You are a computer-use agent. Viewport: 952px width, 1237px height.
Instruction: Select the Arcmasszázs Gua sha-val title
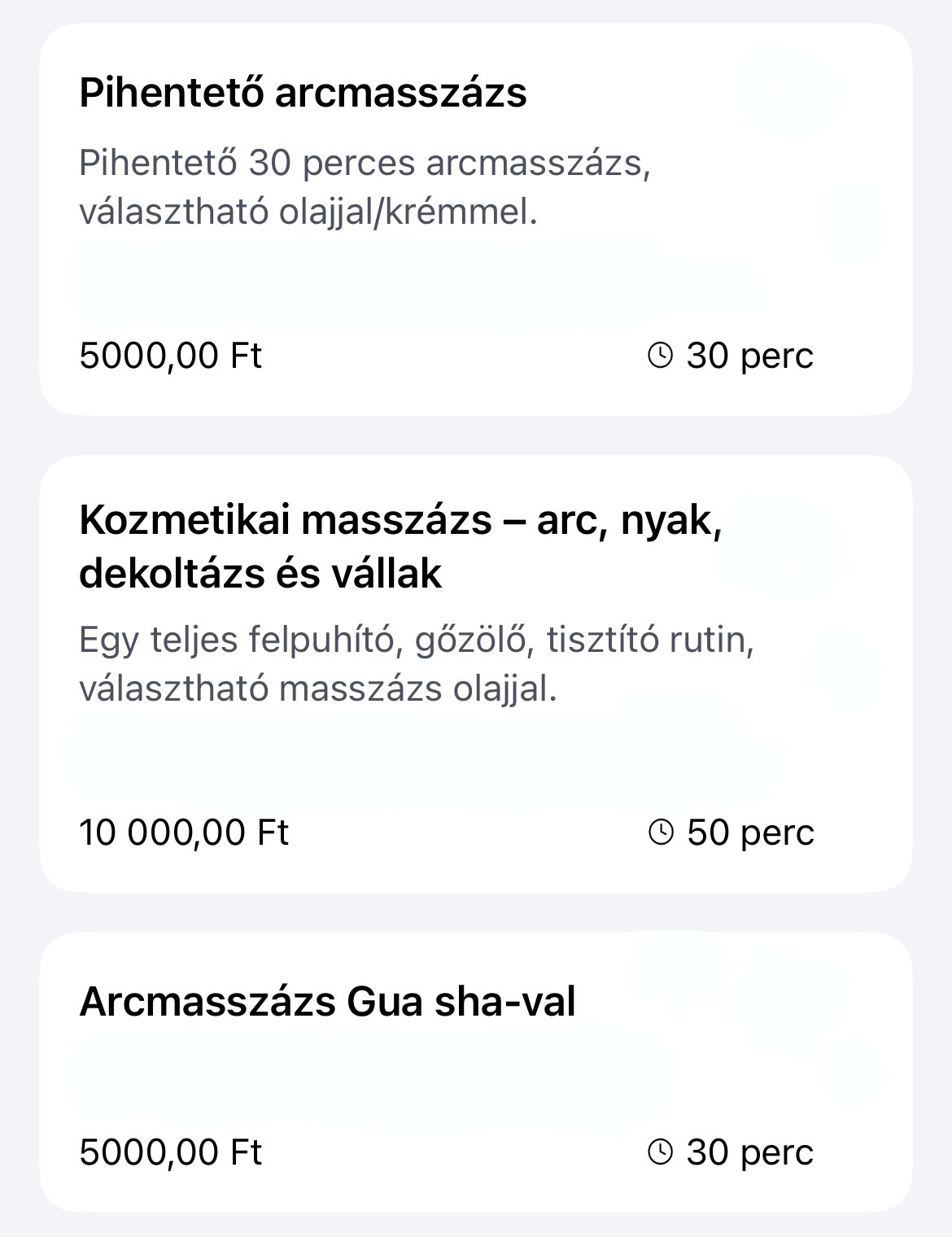click(327, 1001)
